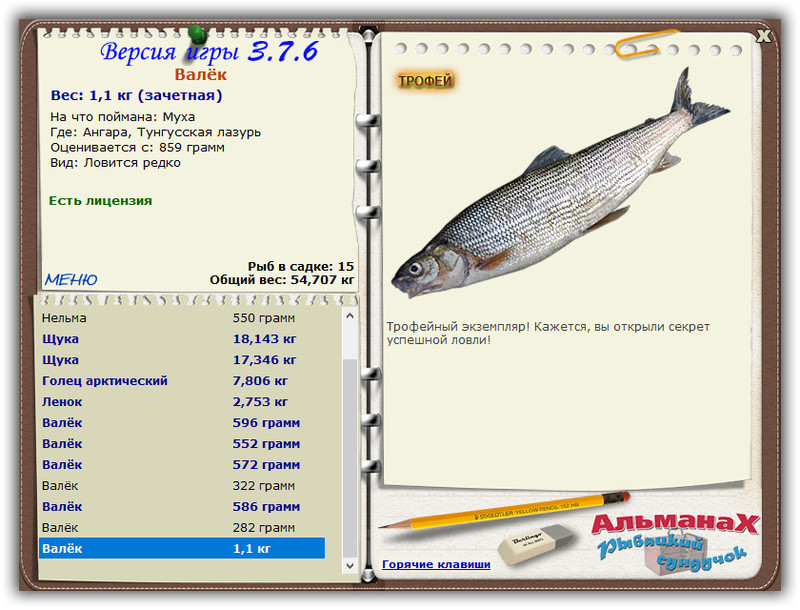The height and width of the screenshot is (610, 800).
Task: Select the Валёк 572 грамм row
Action: coord(182,464)
